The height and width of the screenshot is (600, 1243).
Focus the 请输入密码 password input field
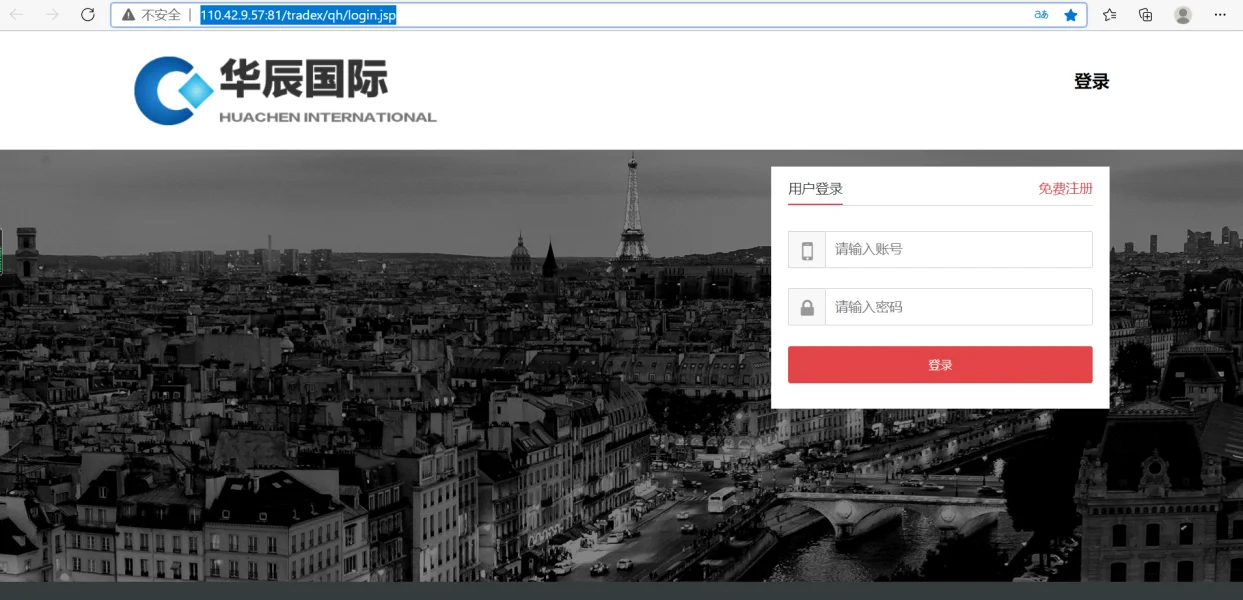[958, 307]
